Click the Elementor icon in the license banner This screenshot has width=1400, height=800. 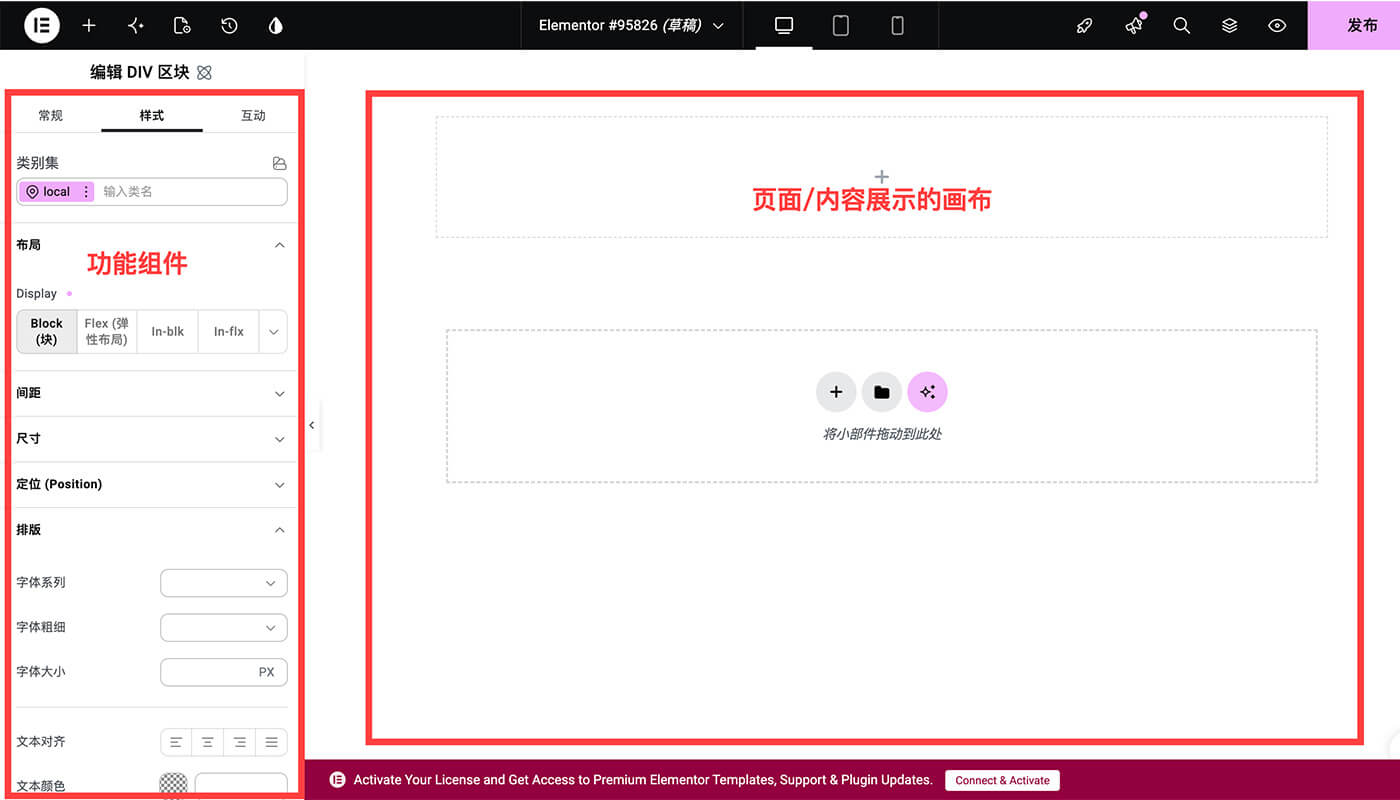coord(338,780)
